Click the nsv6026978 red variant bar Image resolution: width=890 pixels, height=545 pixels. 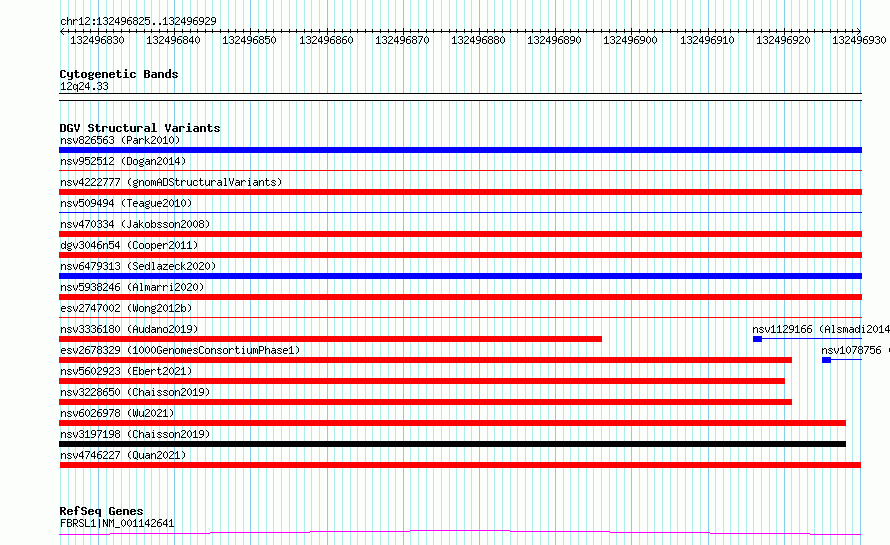click(452, 423)
